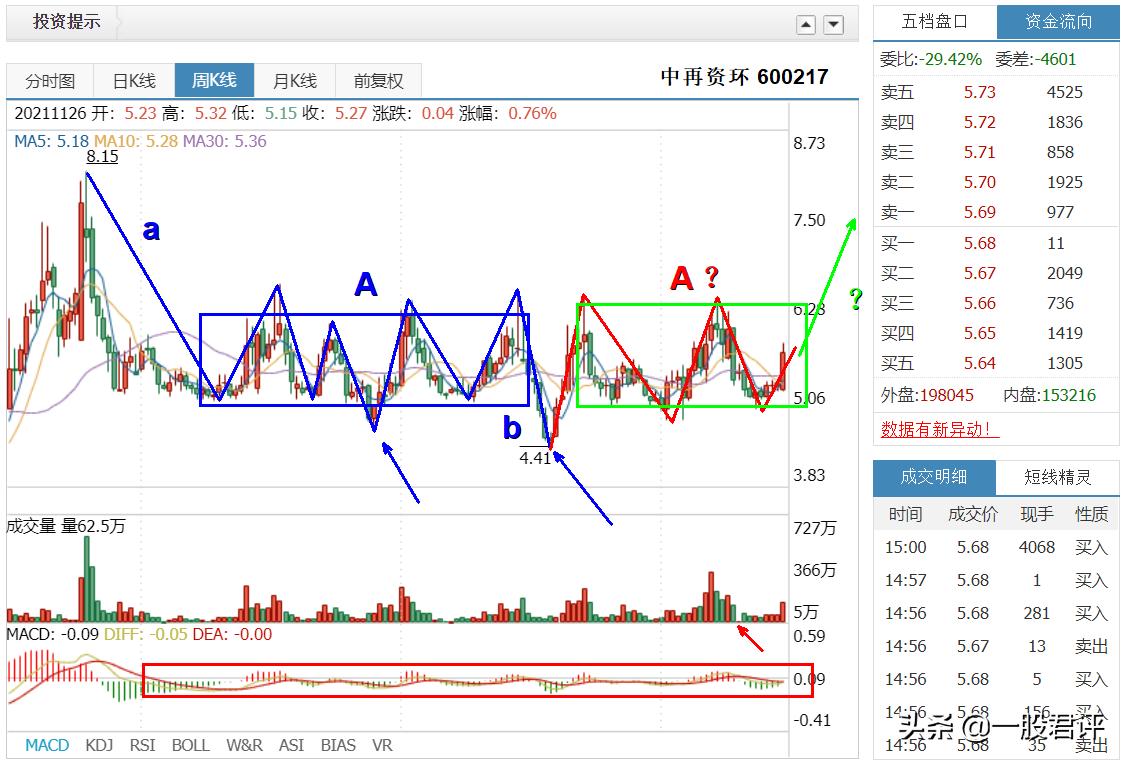Open the 五档盘口 tab

[x=934, y=22]
